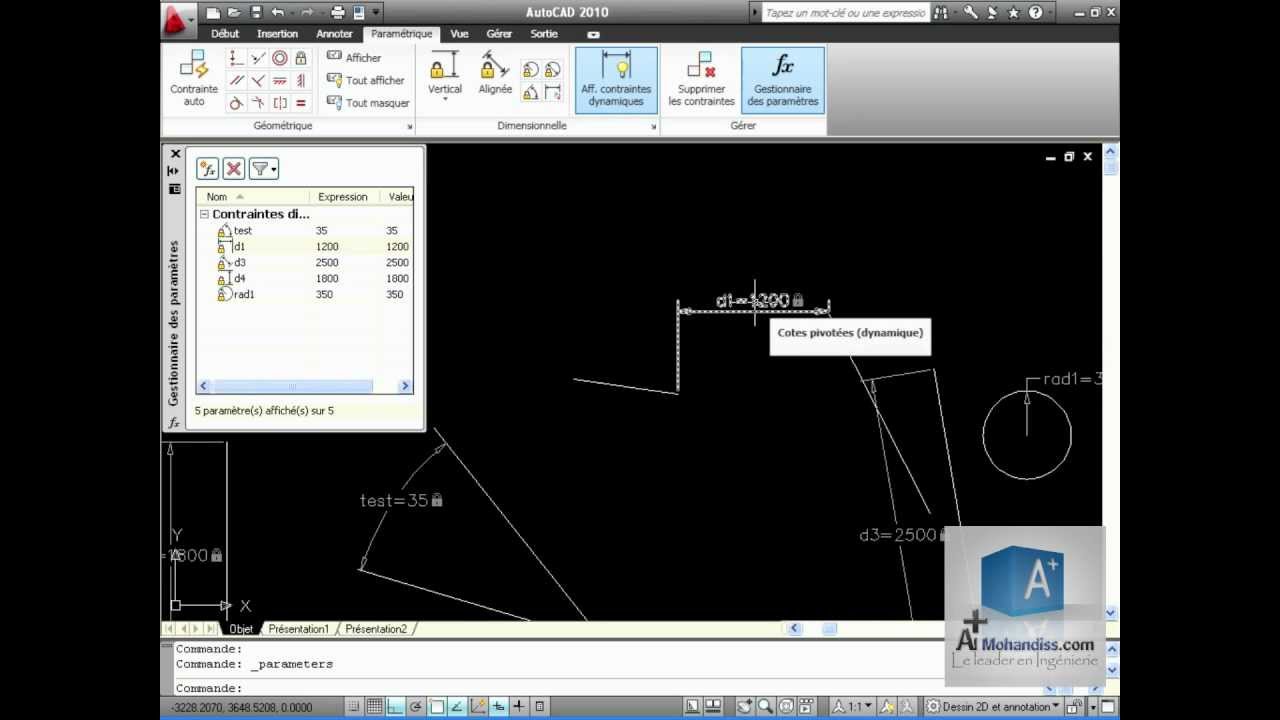Image resolution: width=1280 pixels, height=720 pixels.
Task: Select the Smooth constraint icon
Action: pyautogui.click(x=258, y=103)
